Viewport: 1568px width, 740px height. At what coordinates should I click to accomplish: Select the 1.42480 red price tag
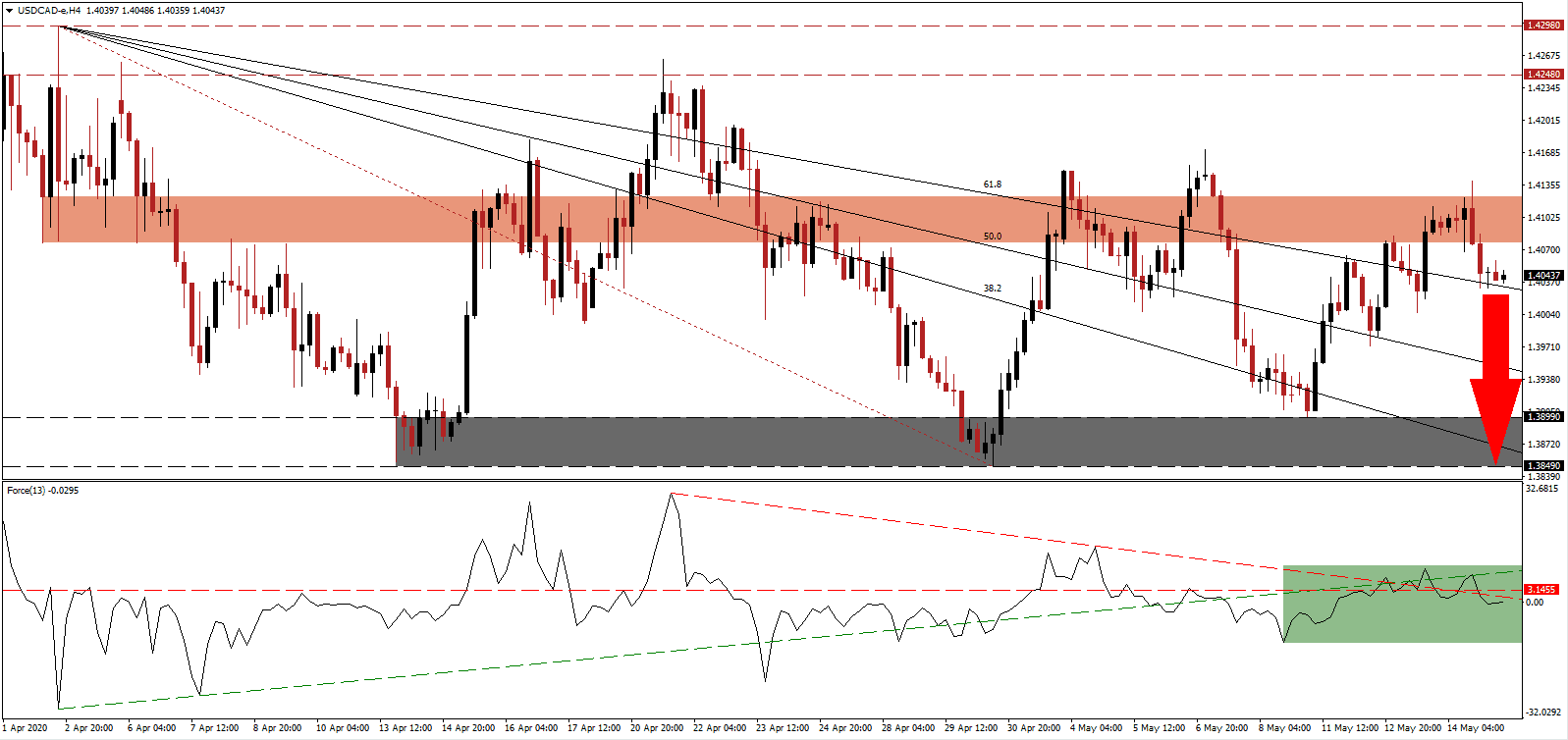point(1542,75)
